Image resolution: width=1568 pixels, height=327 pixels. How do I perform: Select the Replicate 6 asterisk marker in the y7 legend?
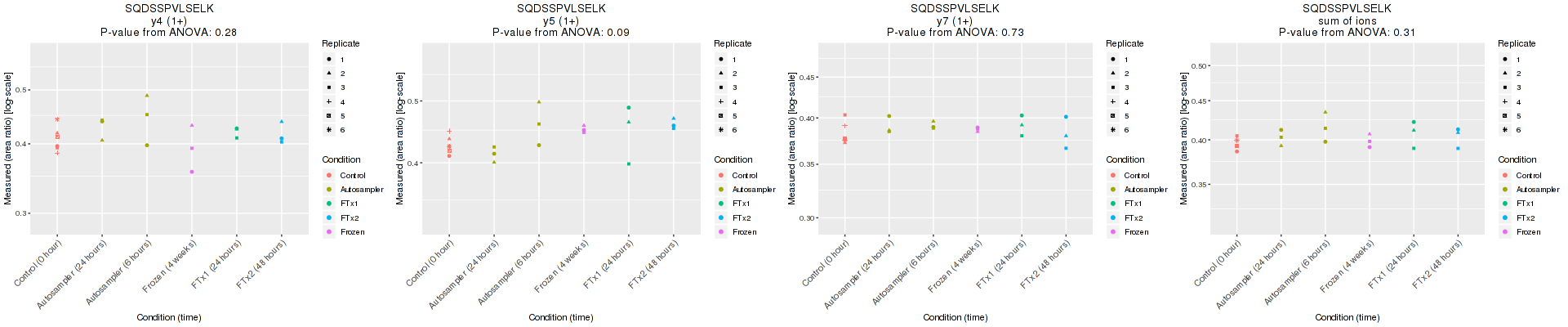tap(1112, 130)
